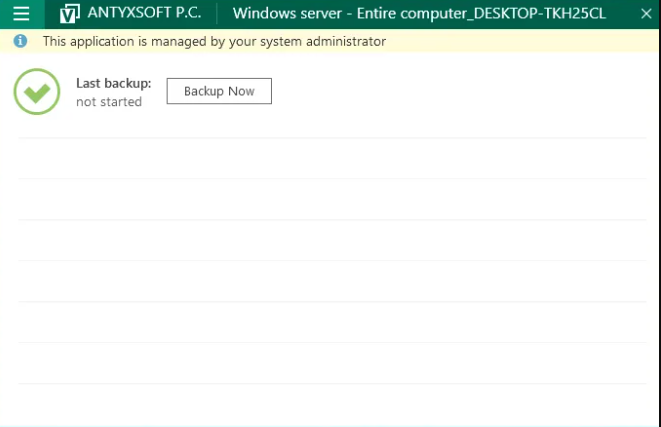Click the Veeam logo icon in header

click(x=70, y=14)
